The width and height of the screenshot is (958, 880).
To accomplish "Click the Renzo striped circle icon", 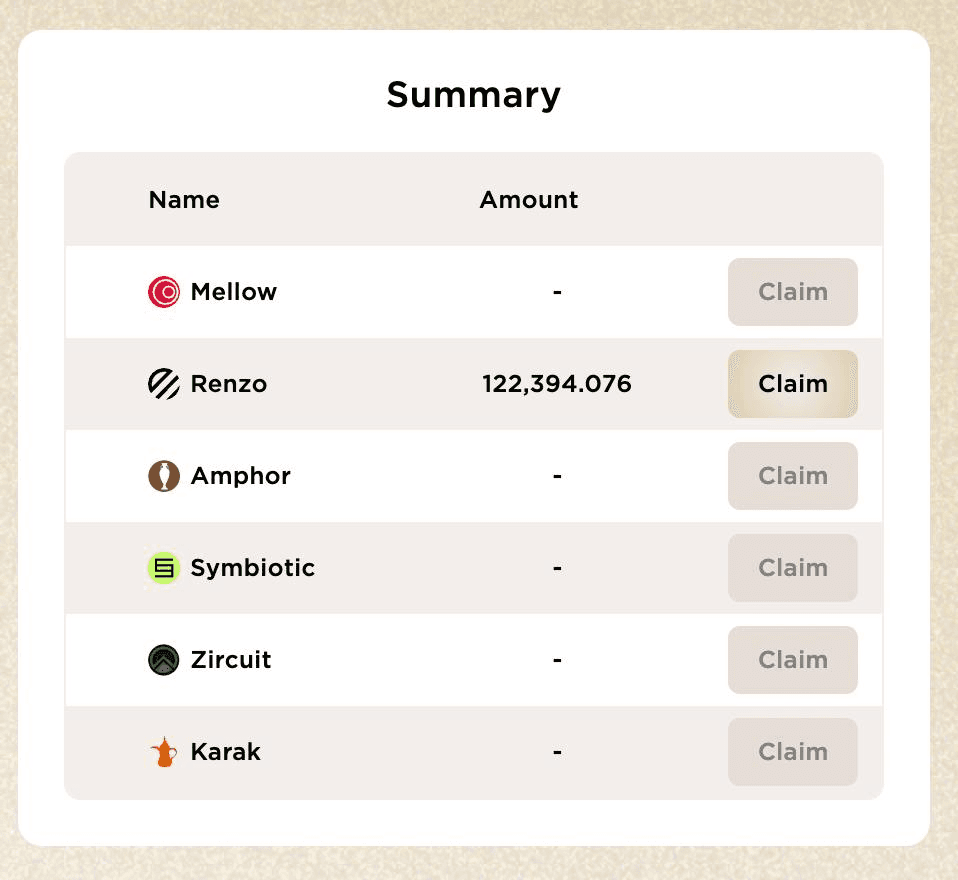I will click(163, 384).
